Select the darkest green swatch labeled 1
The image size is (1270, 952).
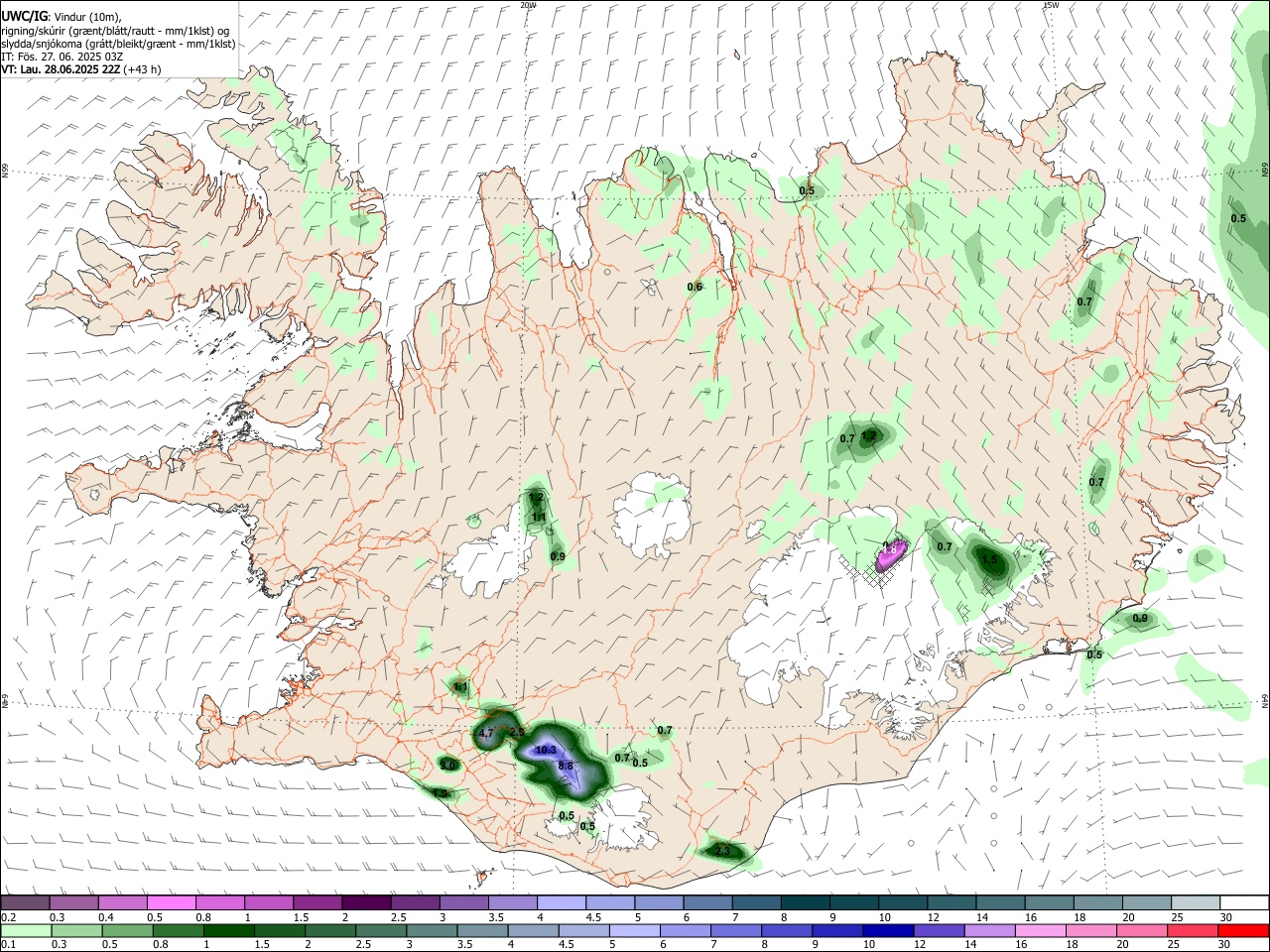click(x=229, y=930)
